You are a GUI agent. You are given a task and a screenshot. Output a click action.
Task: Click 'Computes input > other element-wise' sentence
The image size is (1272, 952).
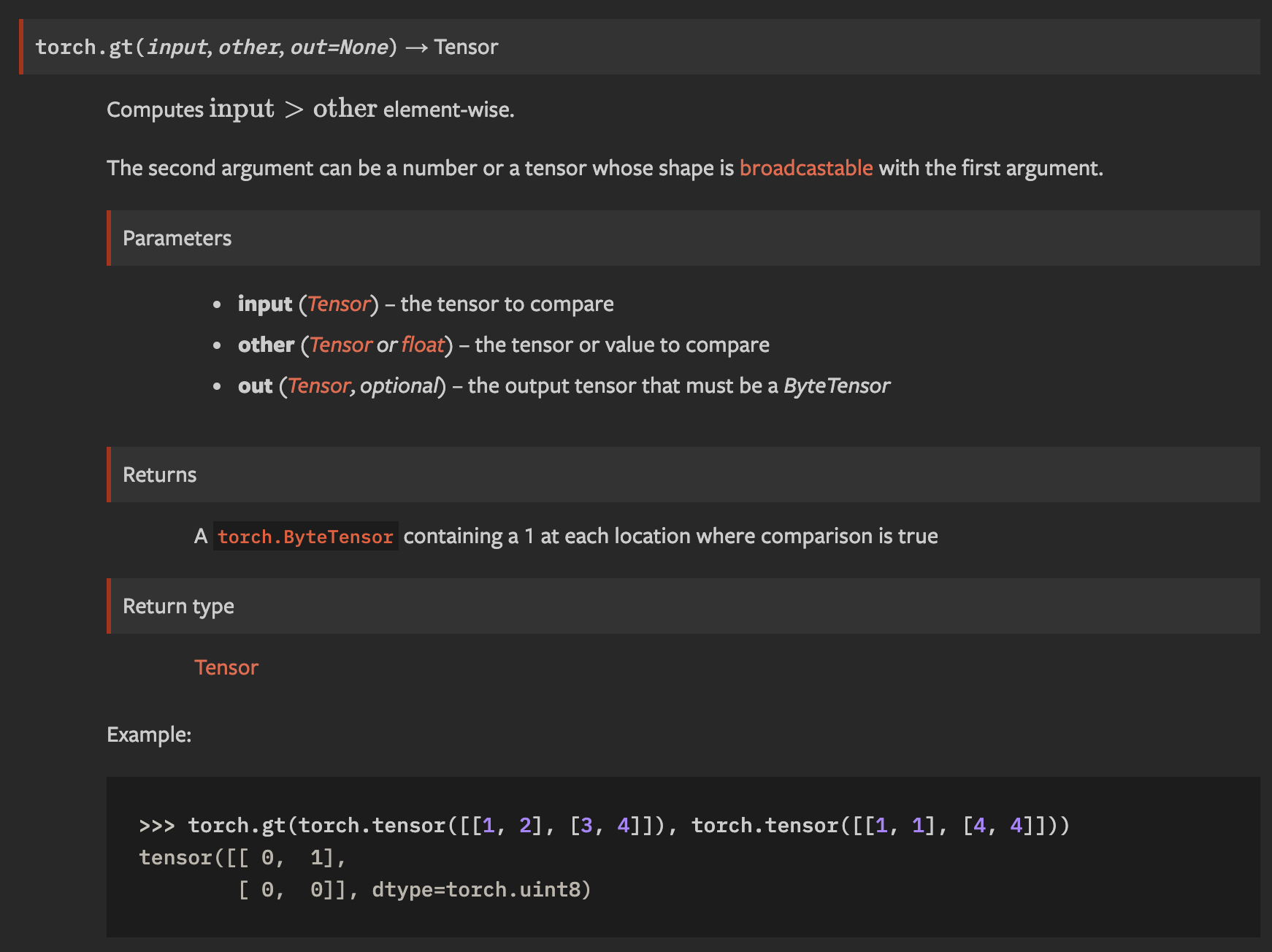pos(310,109)
